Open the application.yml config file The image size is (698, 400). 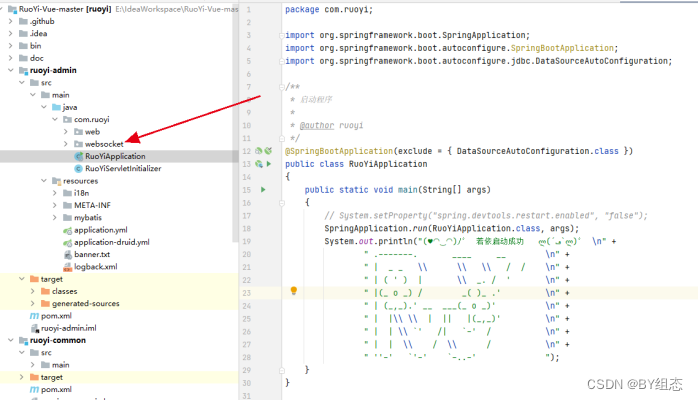(100, 229)
